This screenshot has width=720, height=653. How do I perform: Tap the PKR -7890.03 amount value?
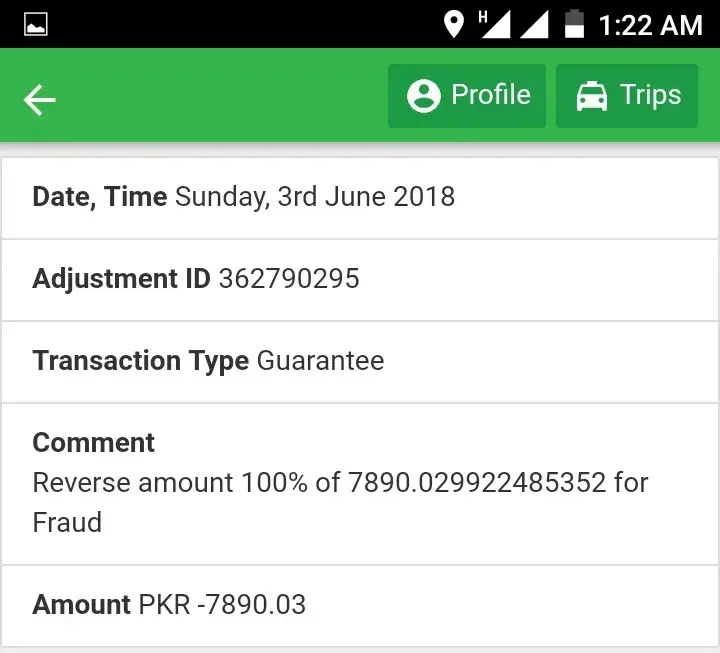coord(222,605)
